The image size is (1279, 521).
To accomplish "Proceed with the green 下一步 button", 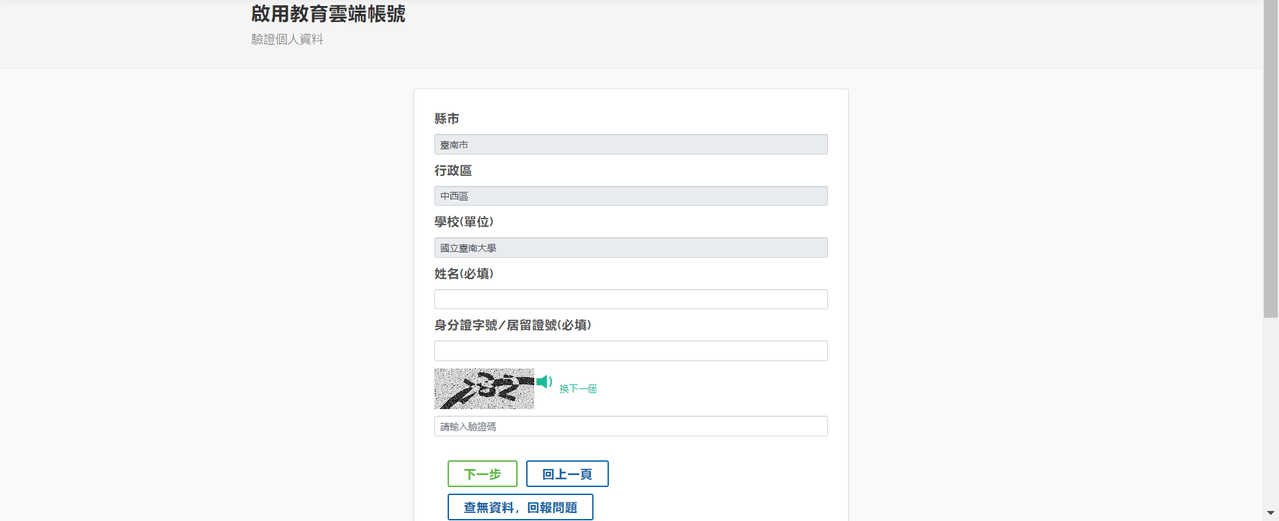I will pyautogui.click(x=482, y=474).
